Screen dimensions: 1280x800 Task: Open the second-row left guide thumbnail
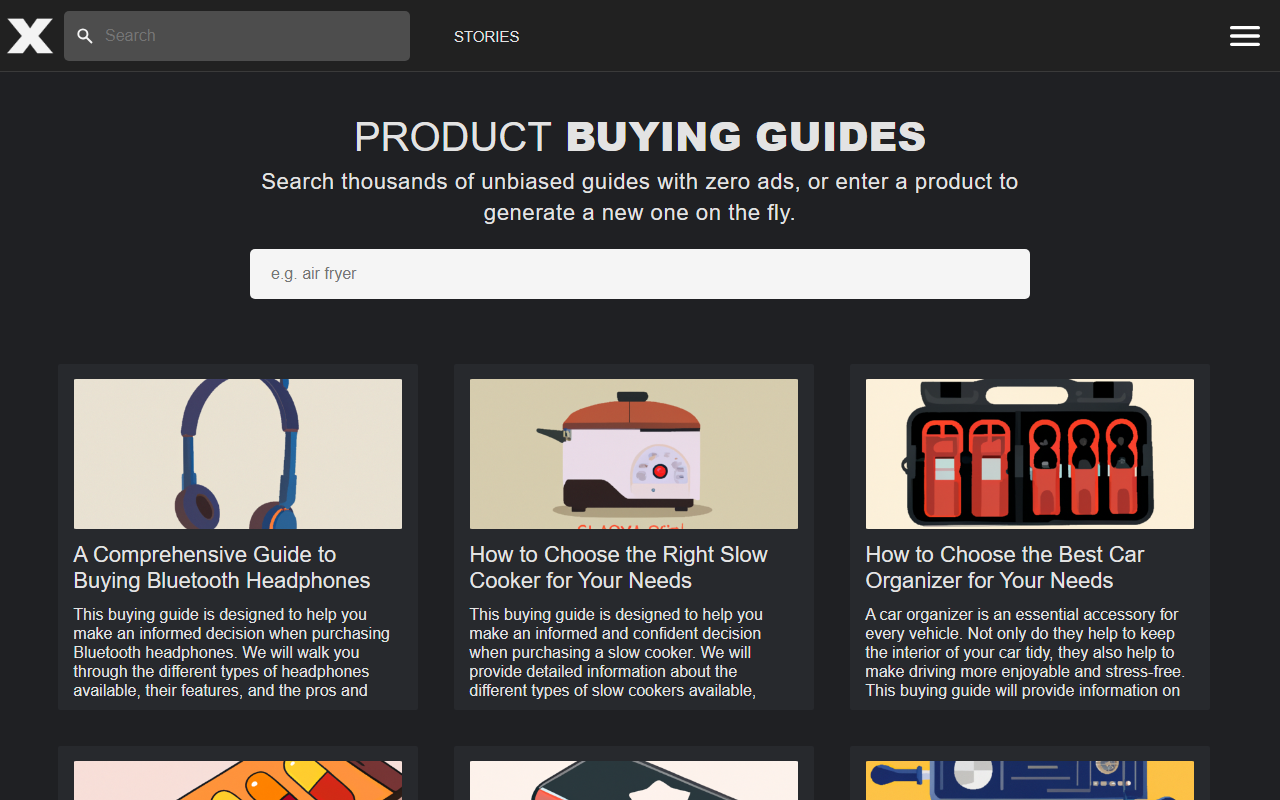[x=238, y=781]
